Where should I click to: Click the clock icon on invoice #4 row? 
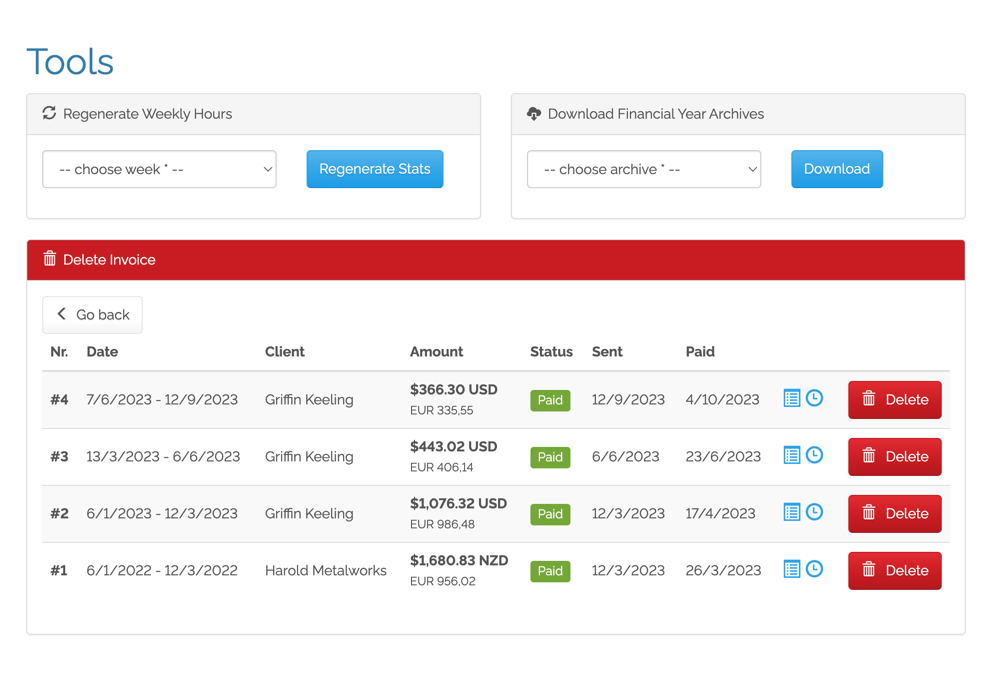point(814,397)
